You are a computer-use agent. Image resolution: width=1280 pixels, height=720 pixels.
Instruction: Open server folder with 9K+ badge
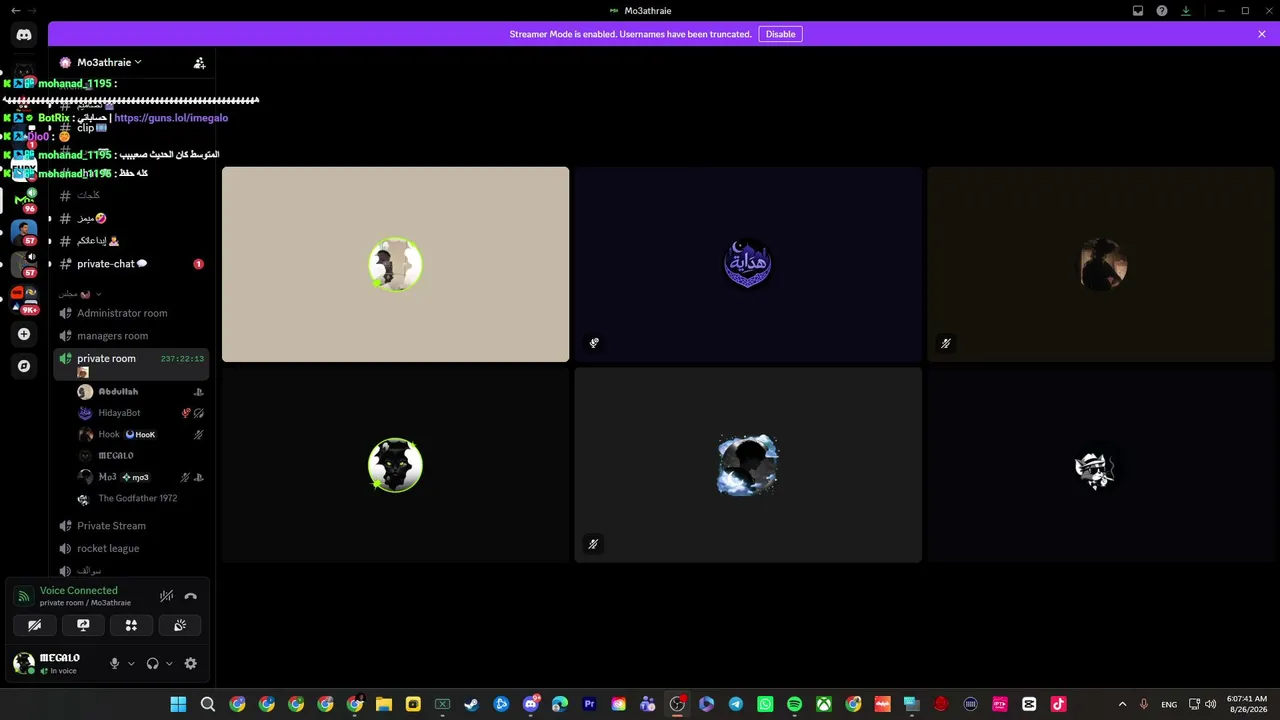24,298
